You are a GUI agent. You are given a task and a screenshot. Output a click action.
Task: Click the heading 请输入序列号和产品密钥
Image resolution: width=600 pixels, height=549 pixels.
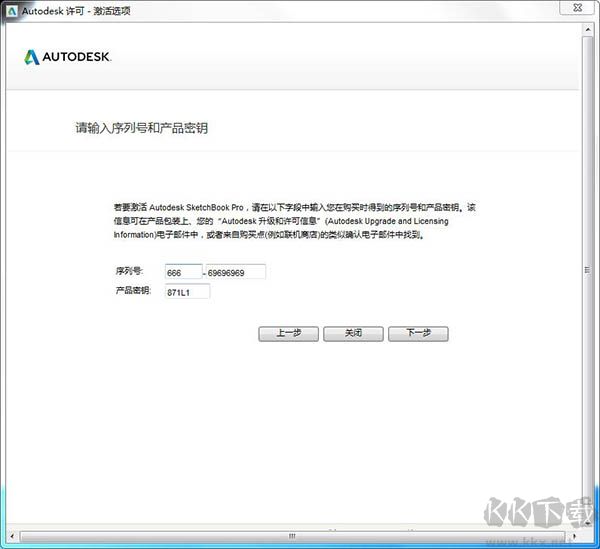tap(142, 128)
